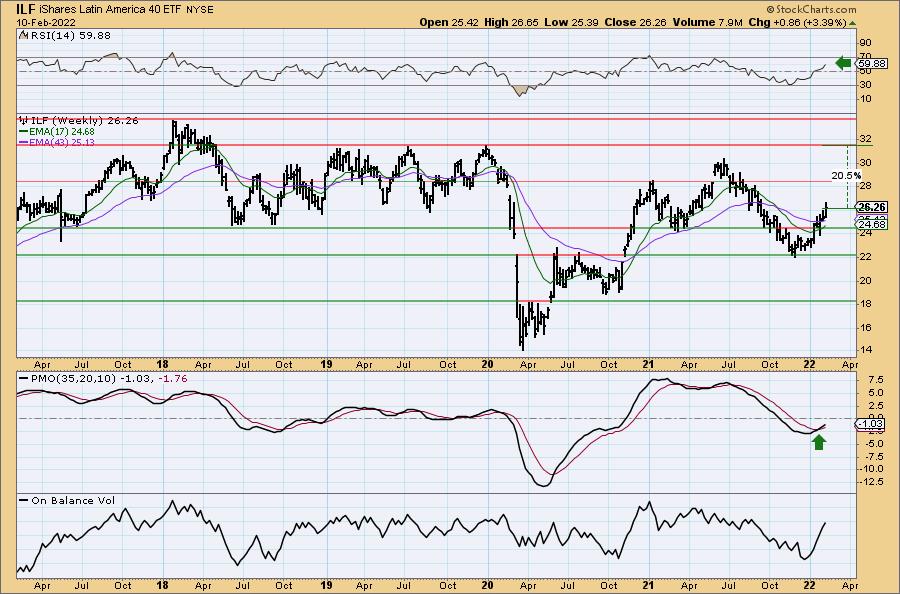The width and height of the screenshot is (900, 594).
Task: Click the 22 year label on price axis
Action: 809,364
